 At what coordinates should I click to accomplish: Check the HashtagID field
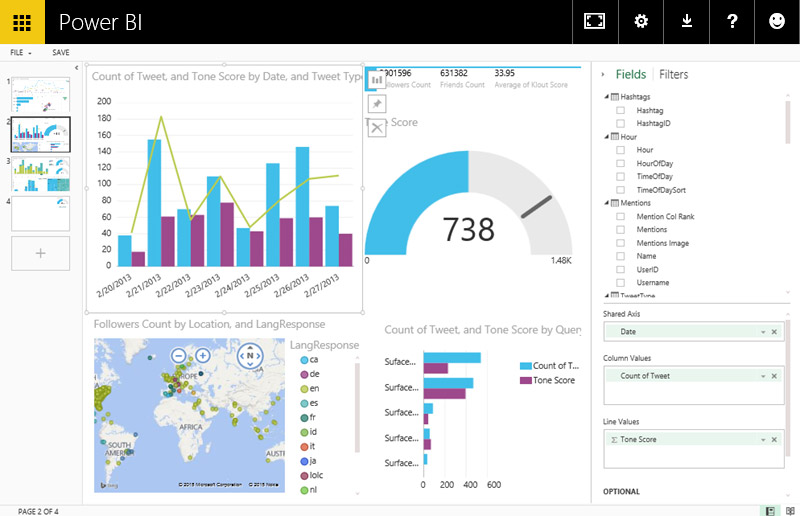(620, 124)
